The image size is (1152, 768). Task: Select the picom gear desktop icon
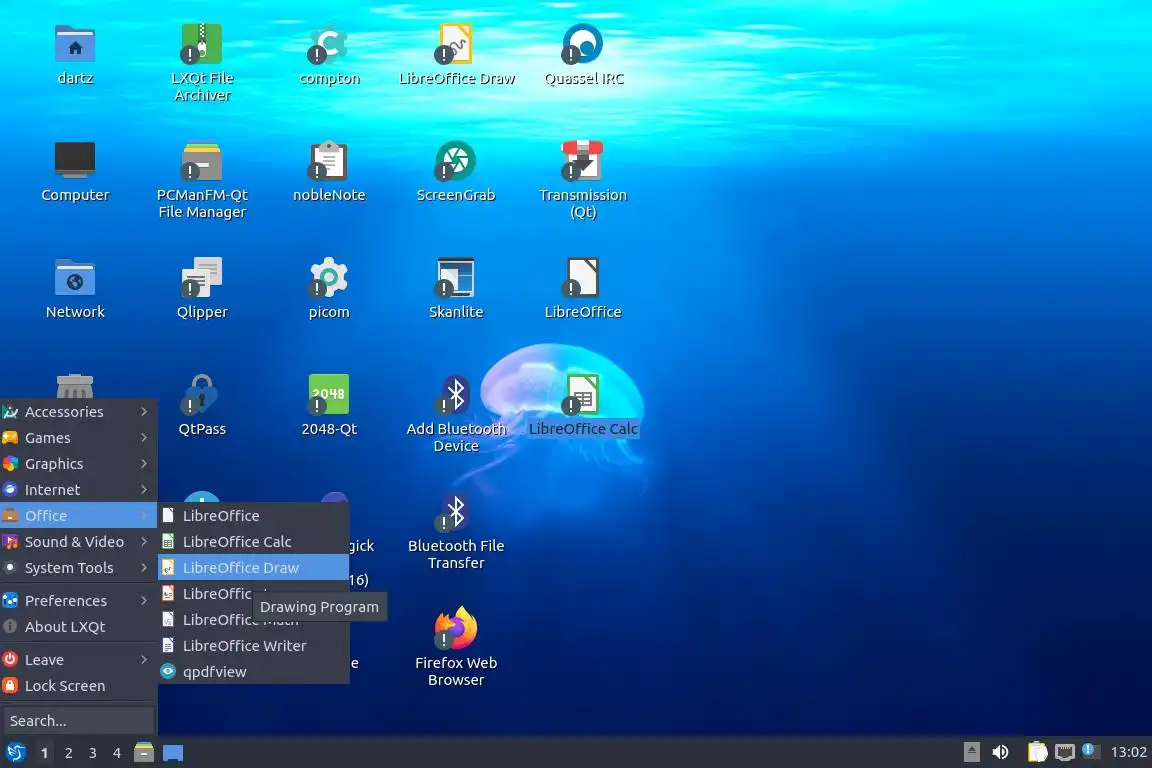coord(328,277)
